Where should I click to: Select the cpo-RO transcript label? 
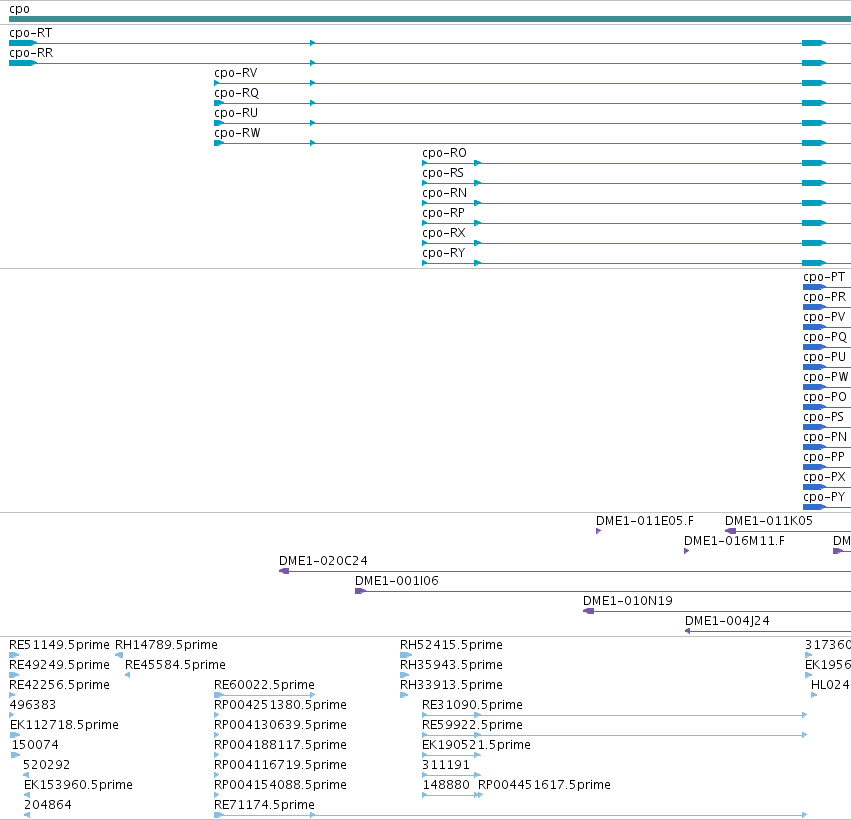coord(444,154)
